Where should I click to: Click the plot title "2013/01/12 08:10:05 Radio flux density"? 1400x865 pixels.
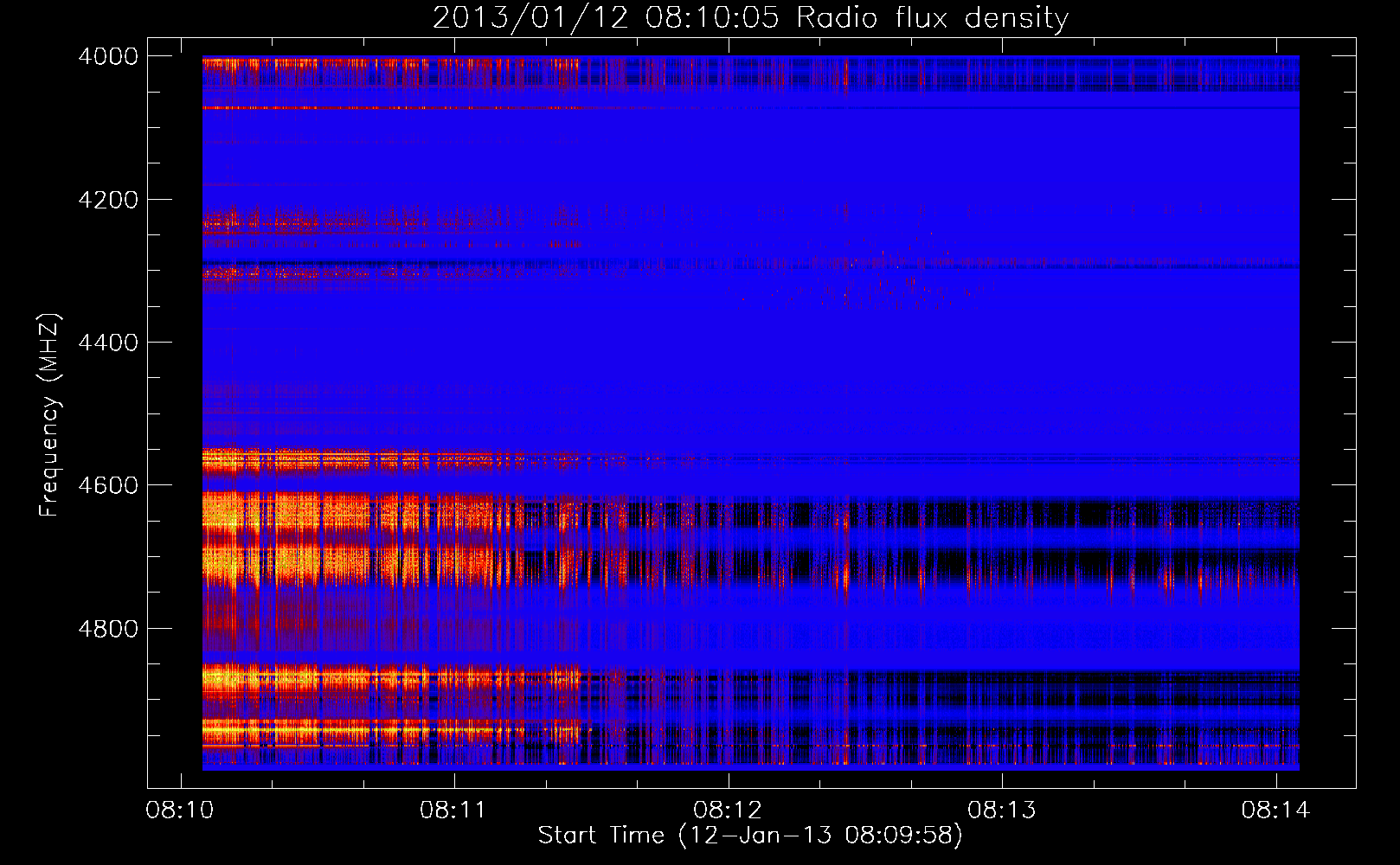(750, 17)
